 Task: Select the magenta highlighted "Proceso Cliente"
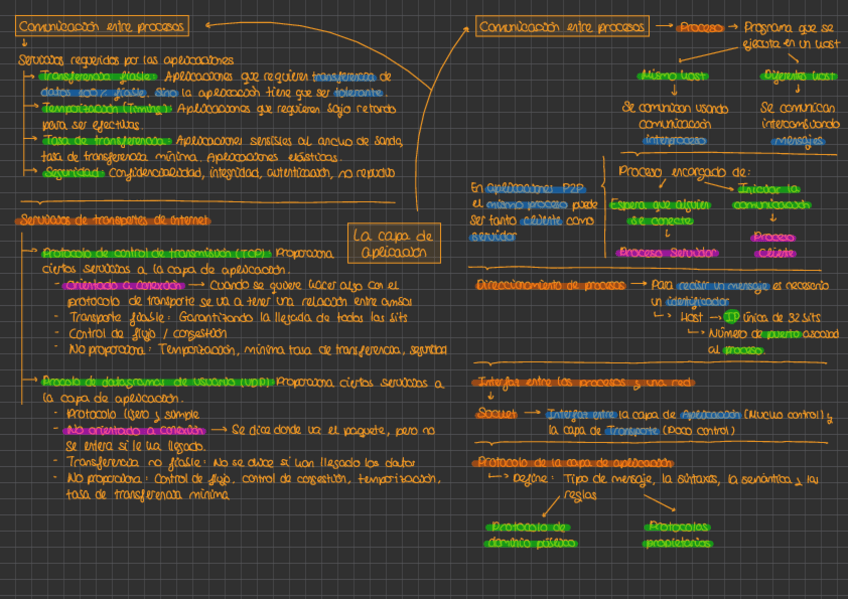point(774,245)
